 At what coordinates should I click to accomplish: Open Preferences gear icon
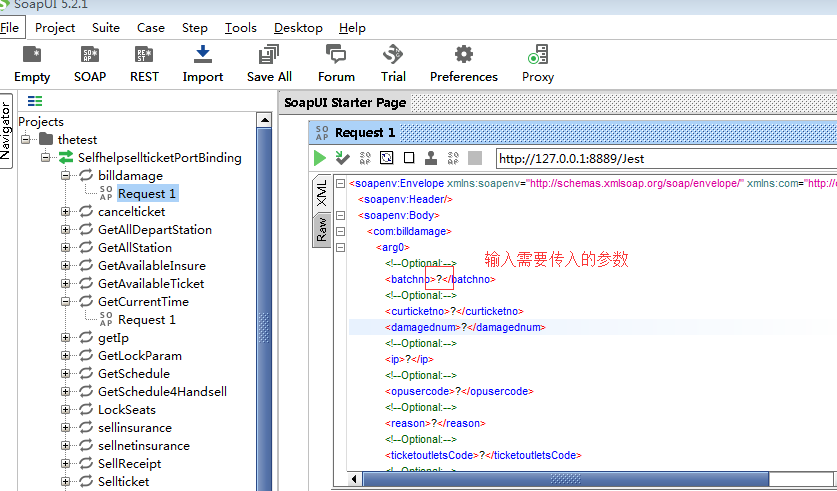click(463, 54)
